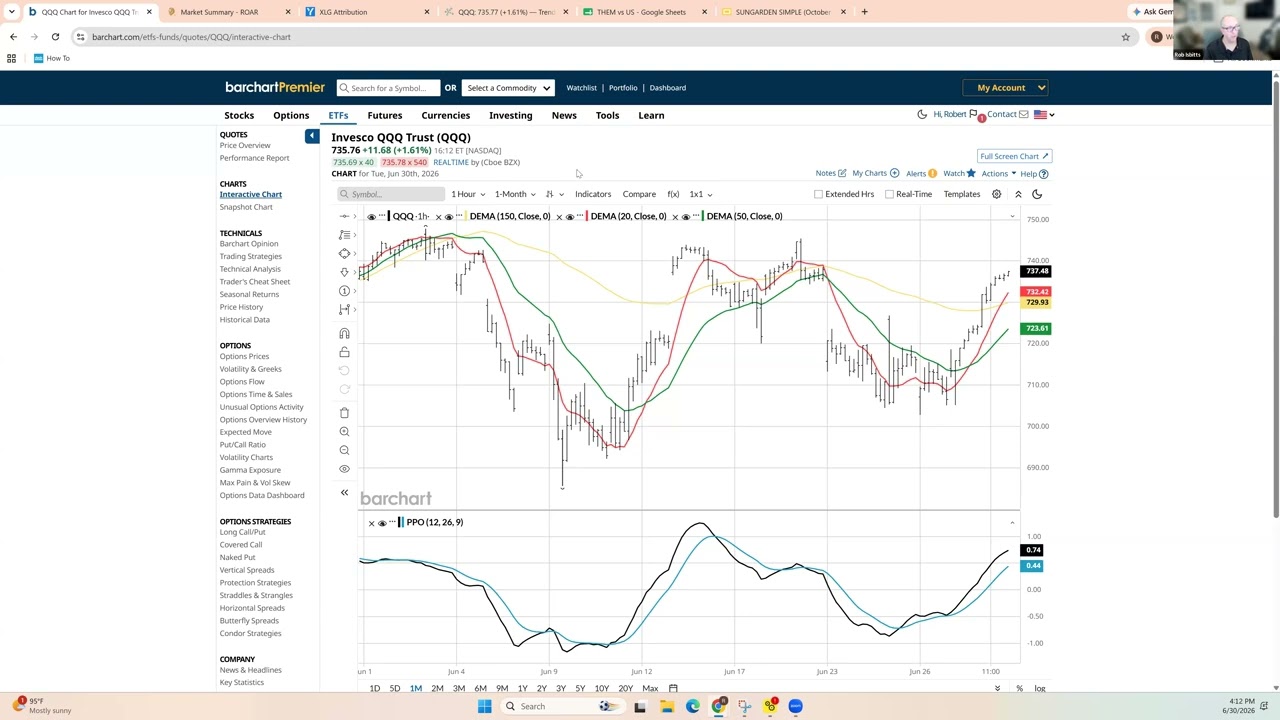Open the date range calendar picker
Image resolution: width=1280 pixels, height=720 pixels.
point(673,688)
